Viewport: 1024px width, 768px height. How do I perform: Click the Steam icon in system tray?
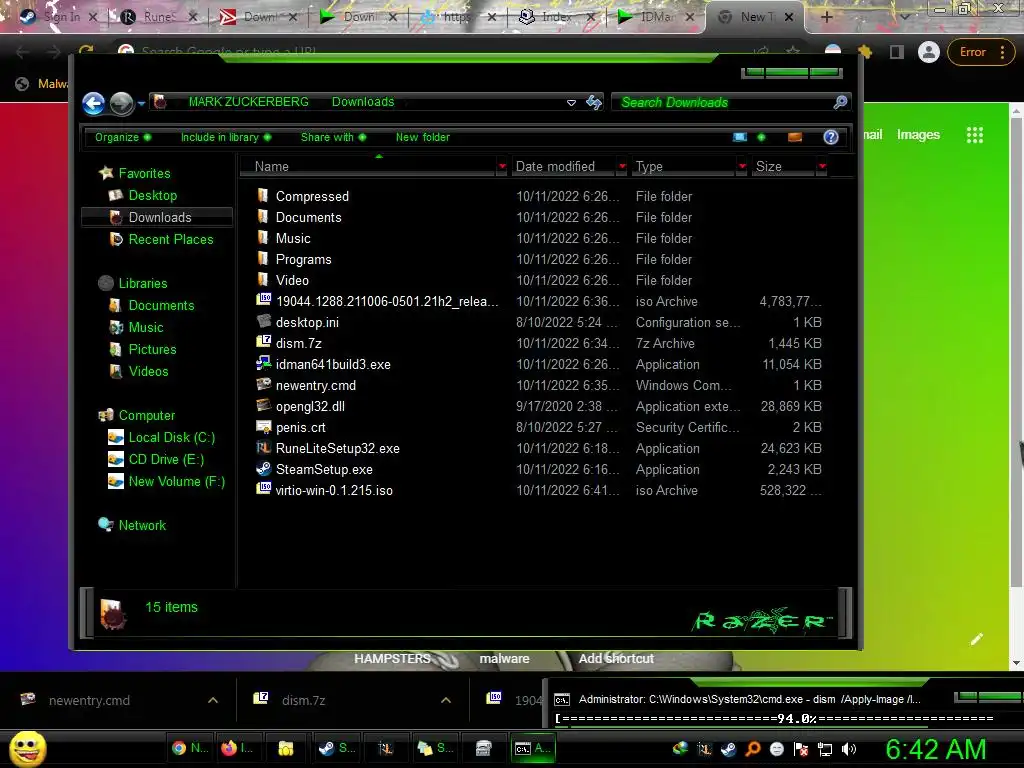coord(728,749)
